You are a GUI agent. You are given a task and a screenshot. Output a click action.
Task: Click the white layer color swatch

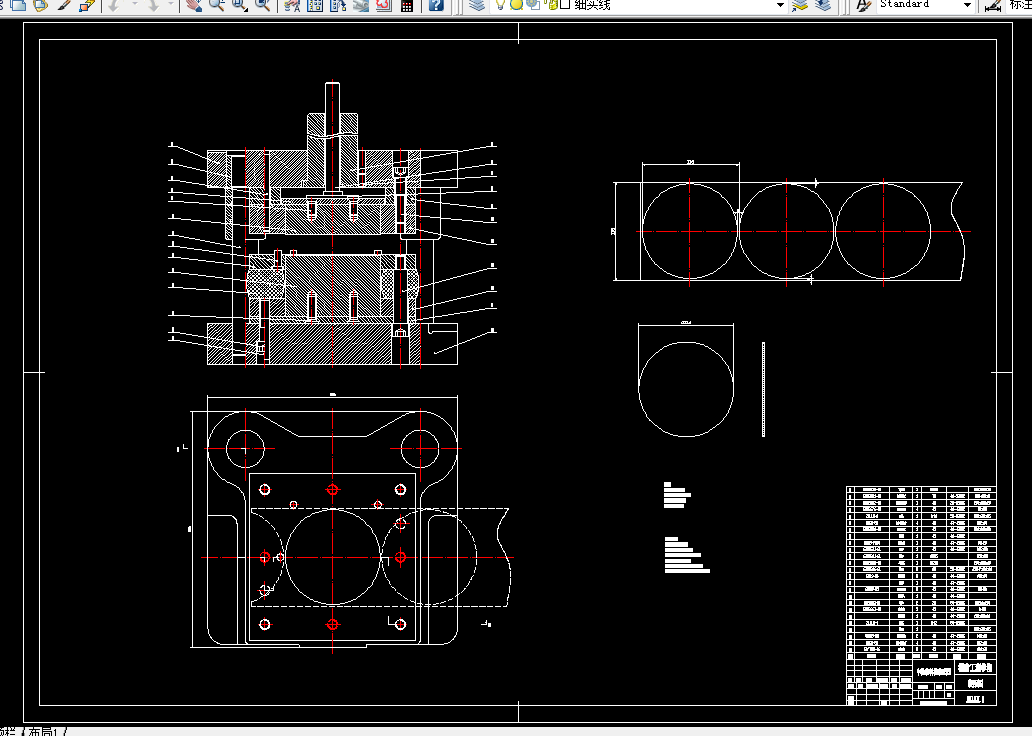point(565,5)
